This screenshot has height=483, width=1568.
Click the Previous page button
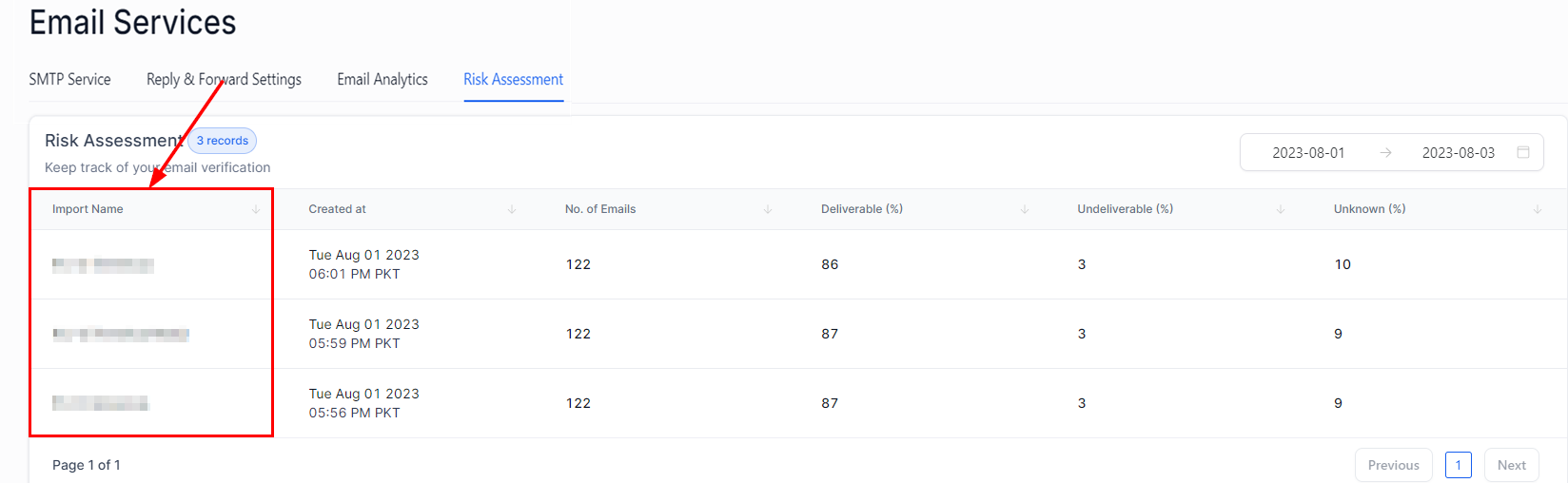tap(1393, 465)
